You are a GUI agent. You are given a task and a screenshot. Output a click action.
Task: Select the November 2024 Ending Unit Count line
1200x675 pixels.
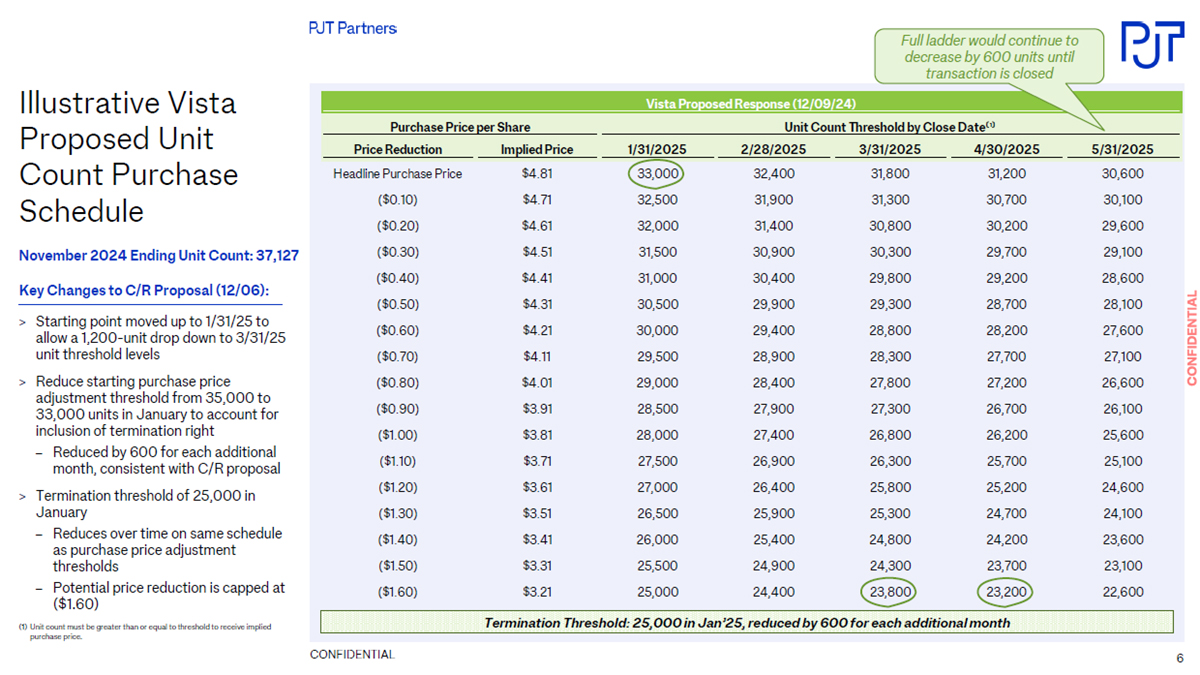click(158, 256)
